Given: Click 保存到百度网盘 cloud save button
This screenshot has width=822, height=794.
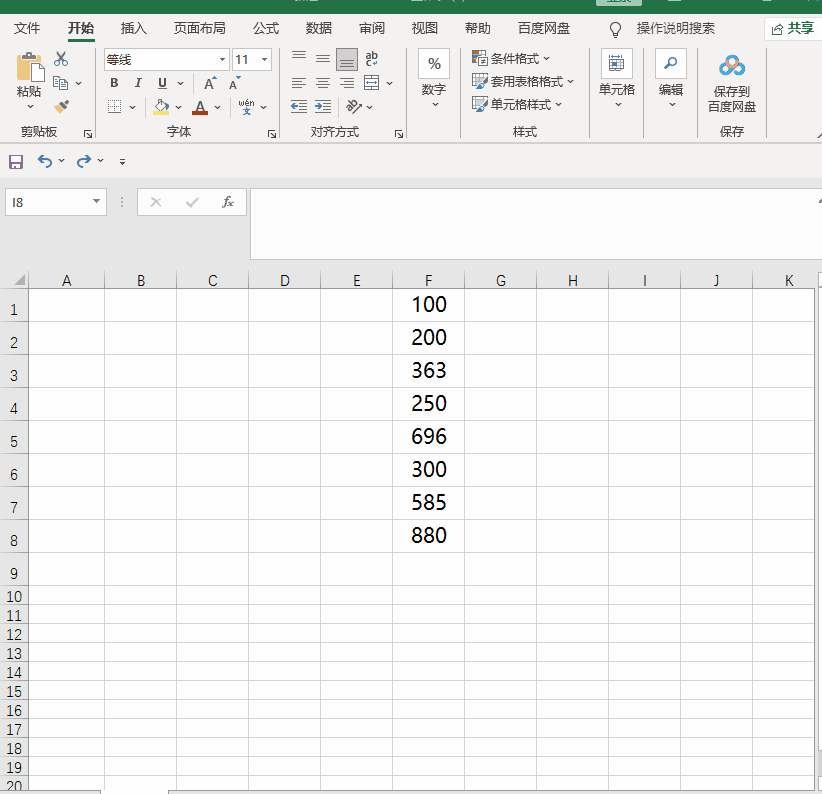Looking at the screenshot, I should [732, 84].
